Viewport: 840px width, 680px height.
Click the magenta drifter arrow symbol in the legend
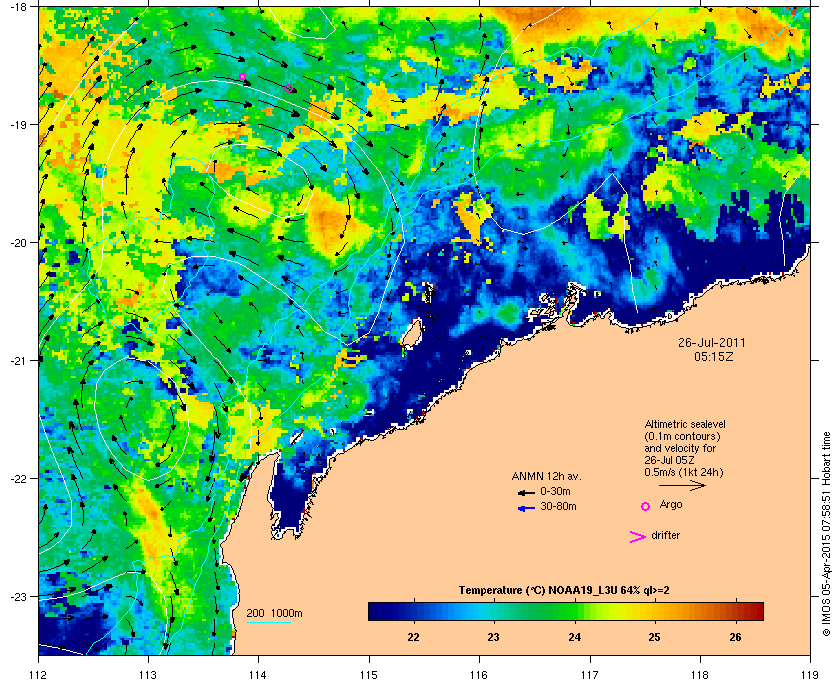[x=638, y=537]
